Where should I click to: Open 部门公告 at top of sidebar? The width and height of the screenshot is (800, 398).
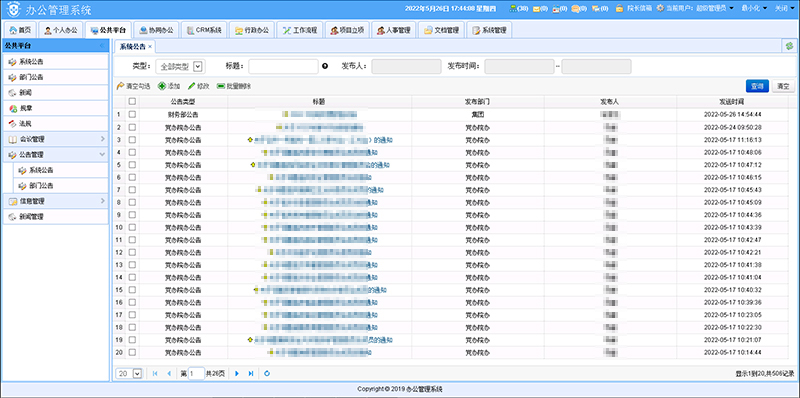pyautogui.click(x=56, y=77)
